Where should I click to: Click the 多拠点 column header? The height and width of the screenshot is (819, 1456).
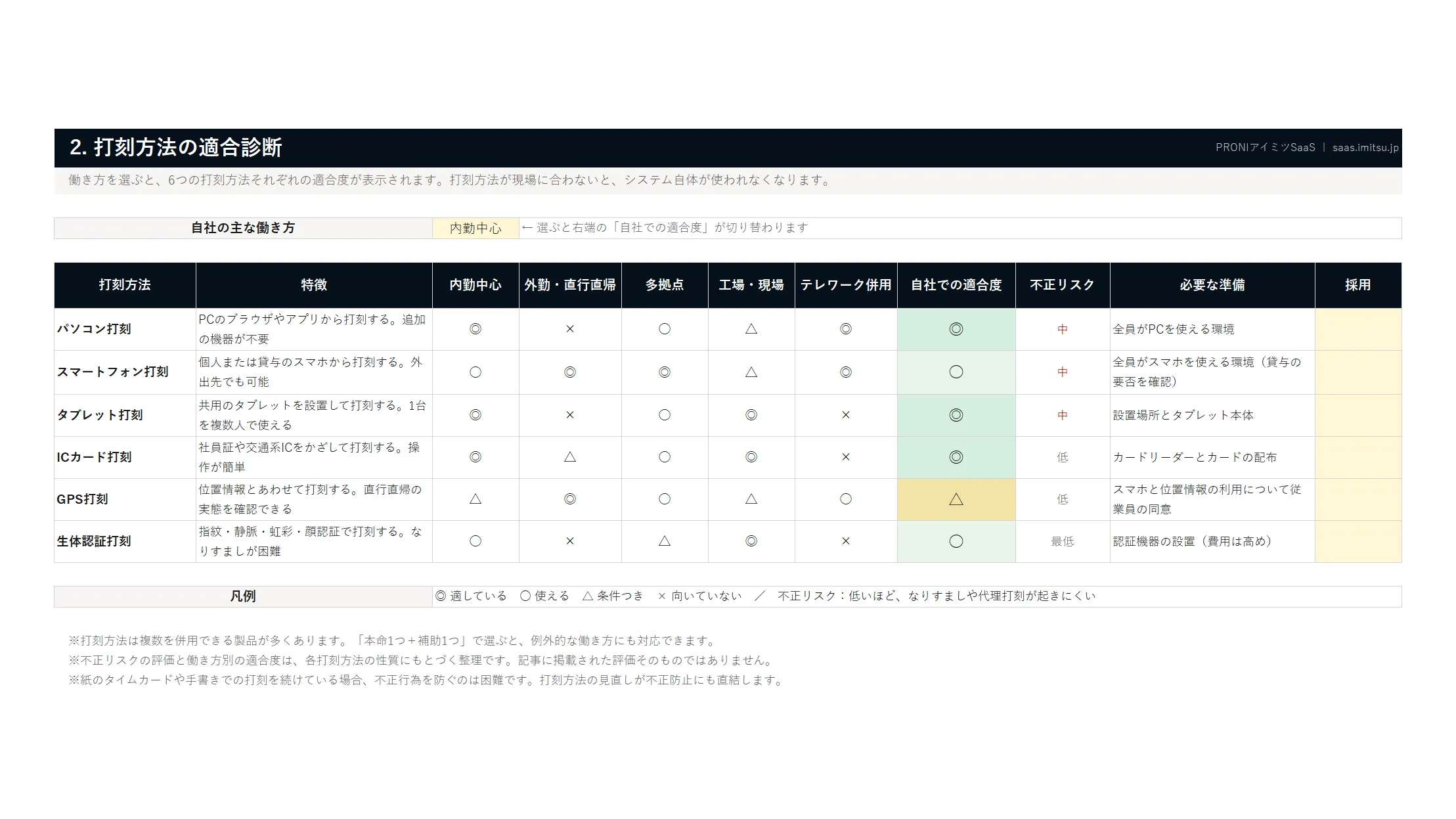click(x=665, y=285)
